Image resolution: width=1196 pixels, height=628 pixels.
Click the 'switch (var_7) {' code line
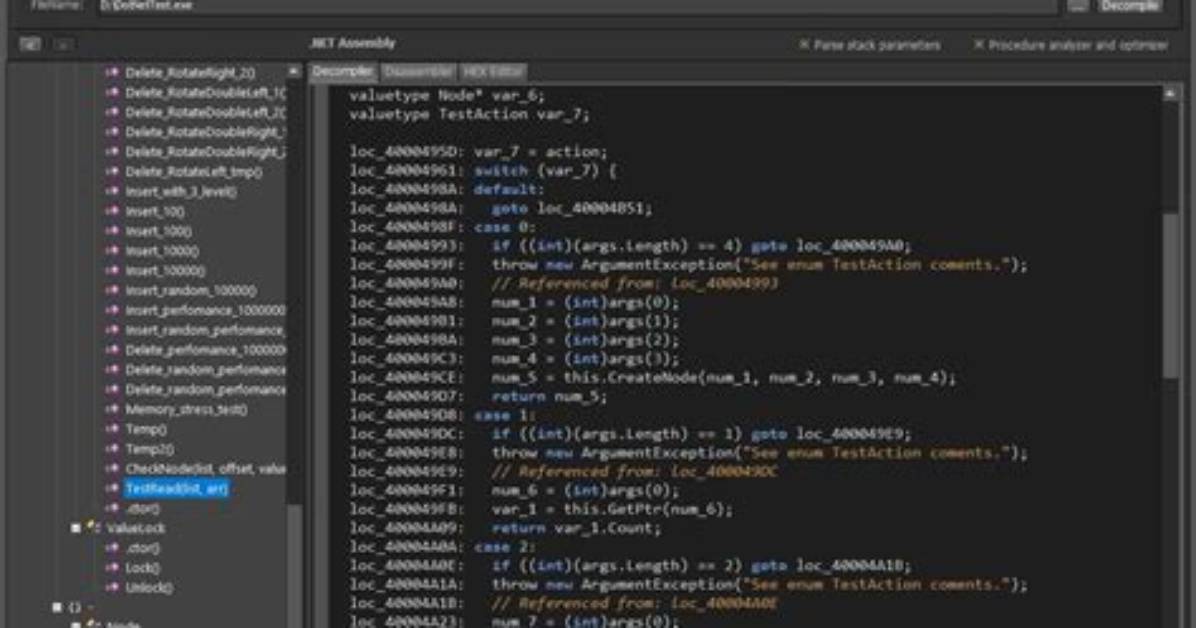(x=545, y=171)
